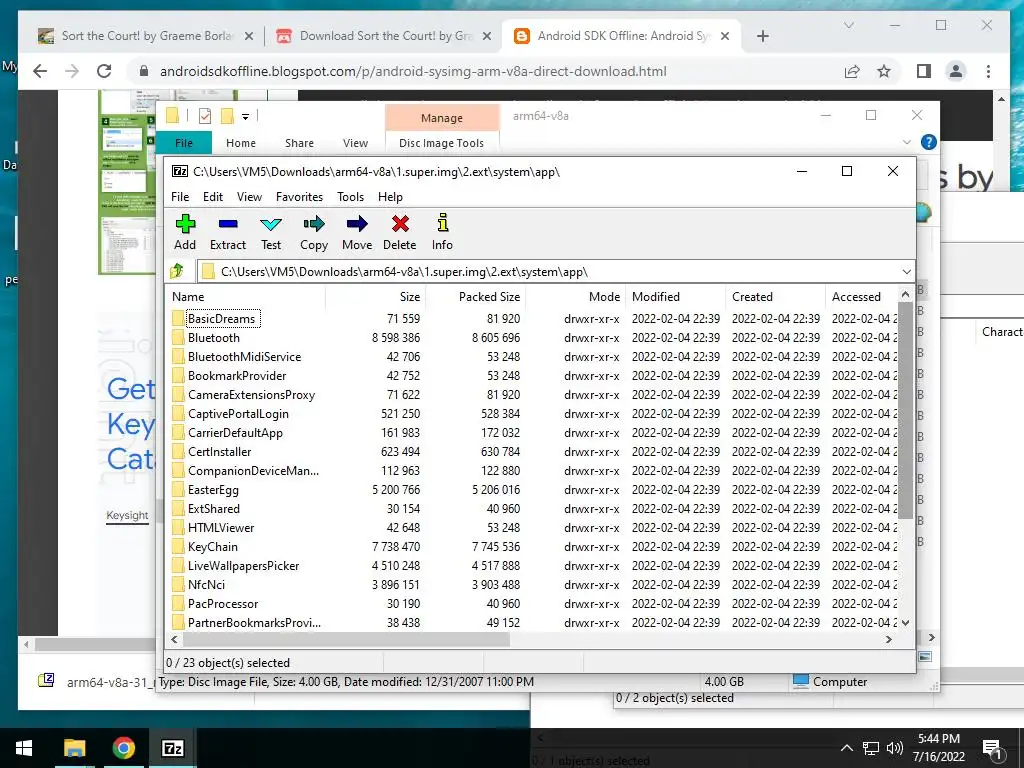Viewport: 1024px width, 768px height.
Task: Go back in Chrome history
Action: coord(40,71)
